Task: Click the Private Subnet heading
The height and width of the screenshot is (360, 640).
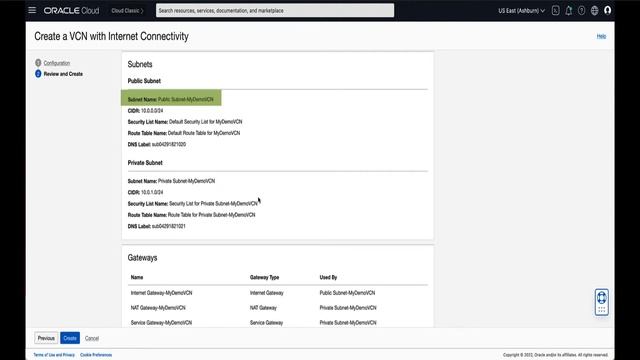Action: pos(145,162)
